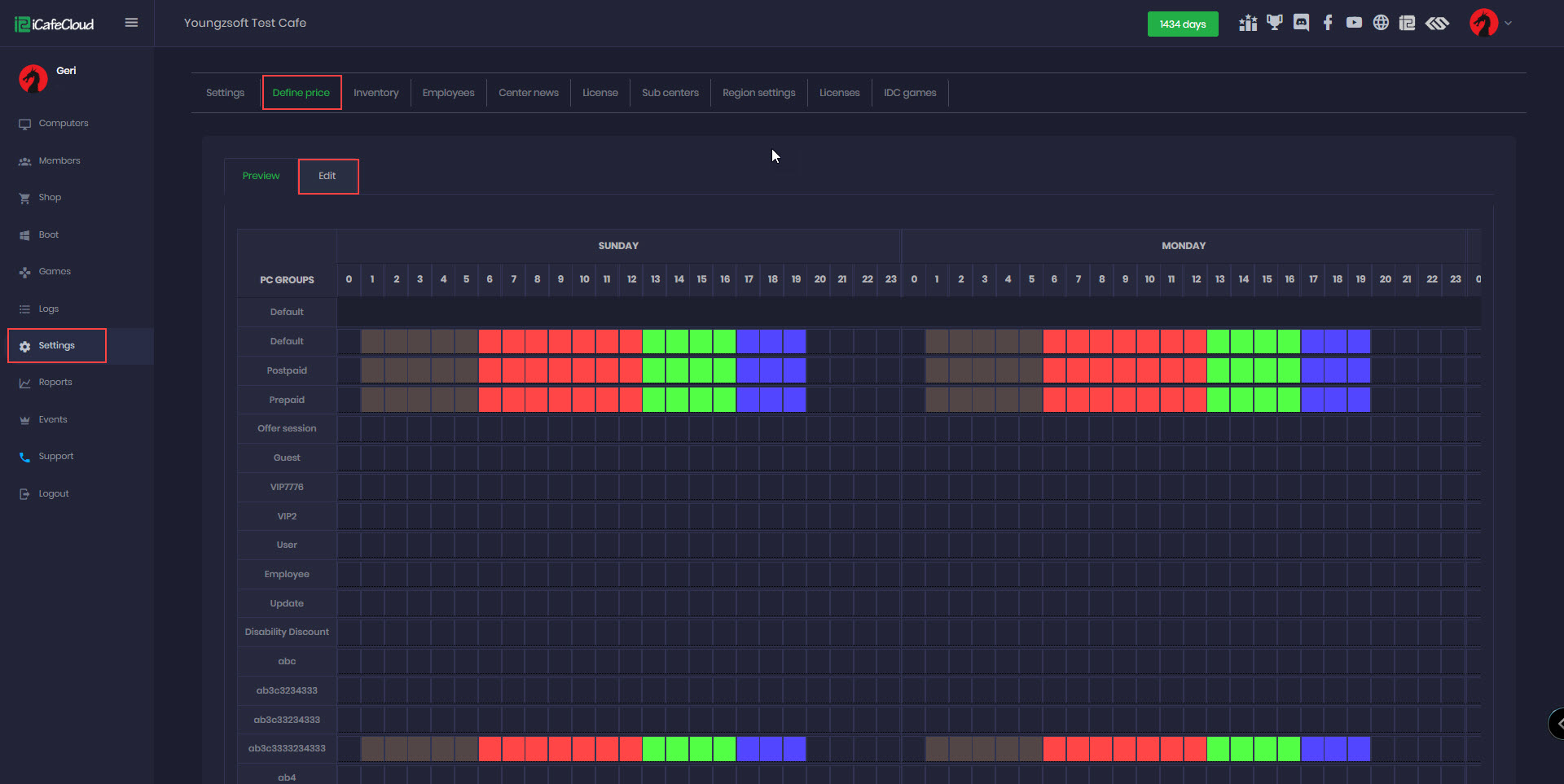
Task: Click Logout in the sidebar
Action: (54, 494)
